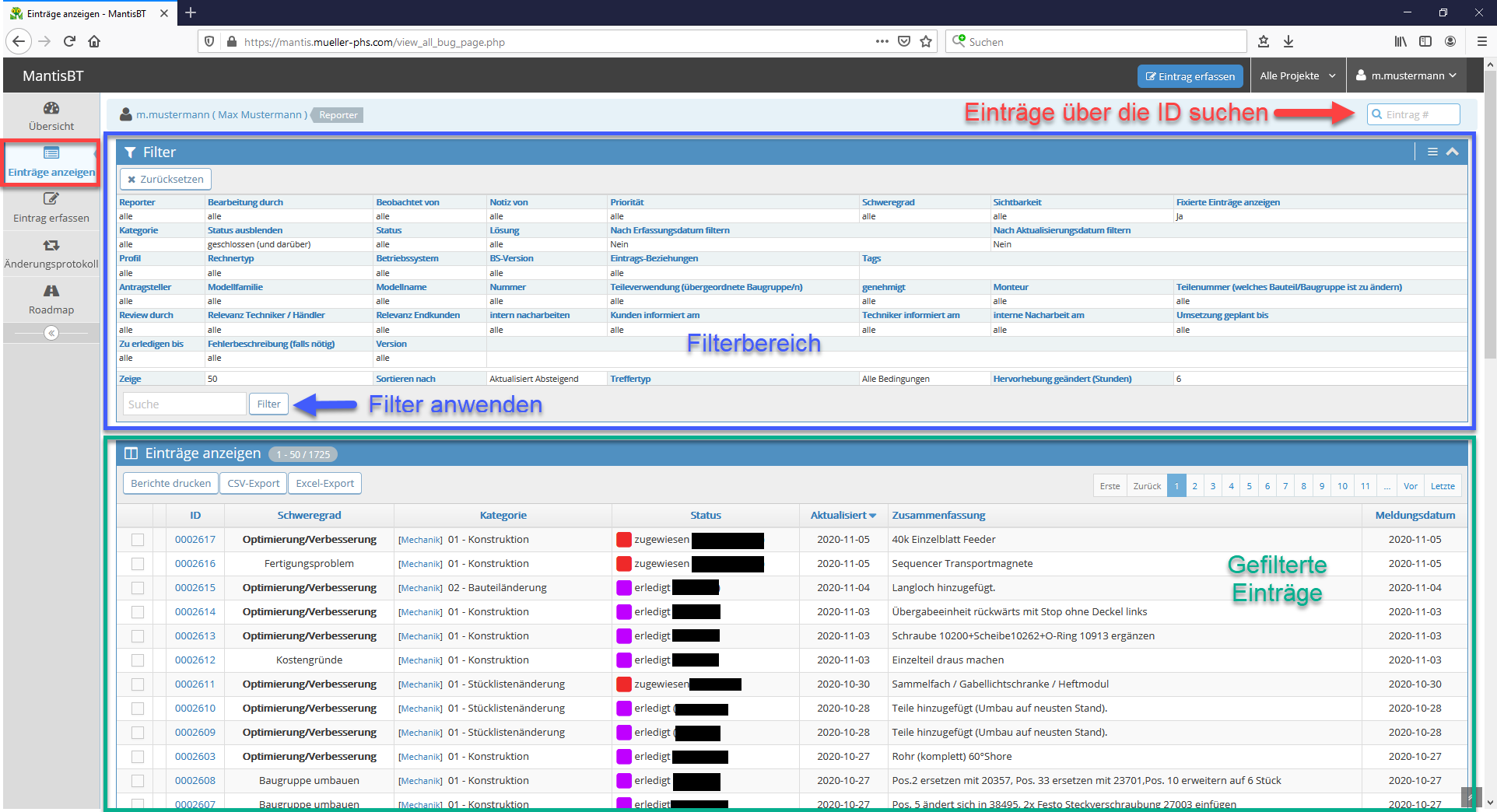Image resolution: width=1497 pixels, height=812 pixels.
Task: Select the checkbox for entry 0002615
Action: point(138,588)
